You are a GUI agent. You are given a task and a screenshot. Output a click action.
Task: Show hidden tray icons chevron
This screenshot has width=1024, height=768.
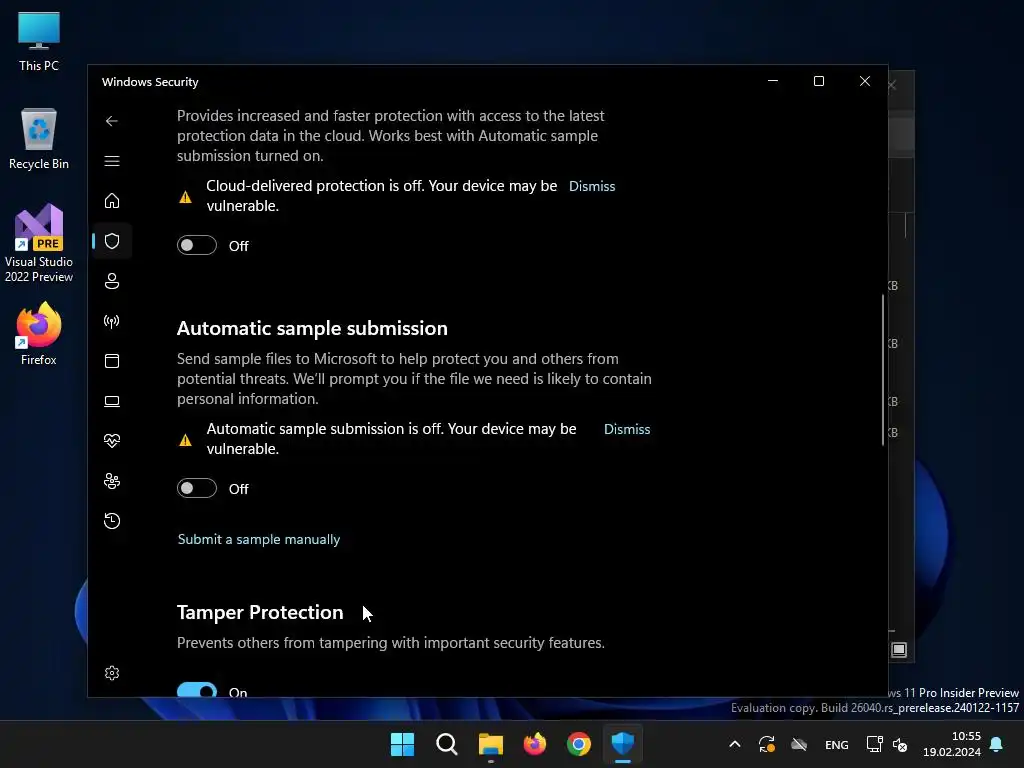click(x=735, y=744)
